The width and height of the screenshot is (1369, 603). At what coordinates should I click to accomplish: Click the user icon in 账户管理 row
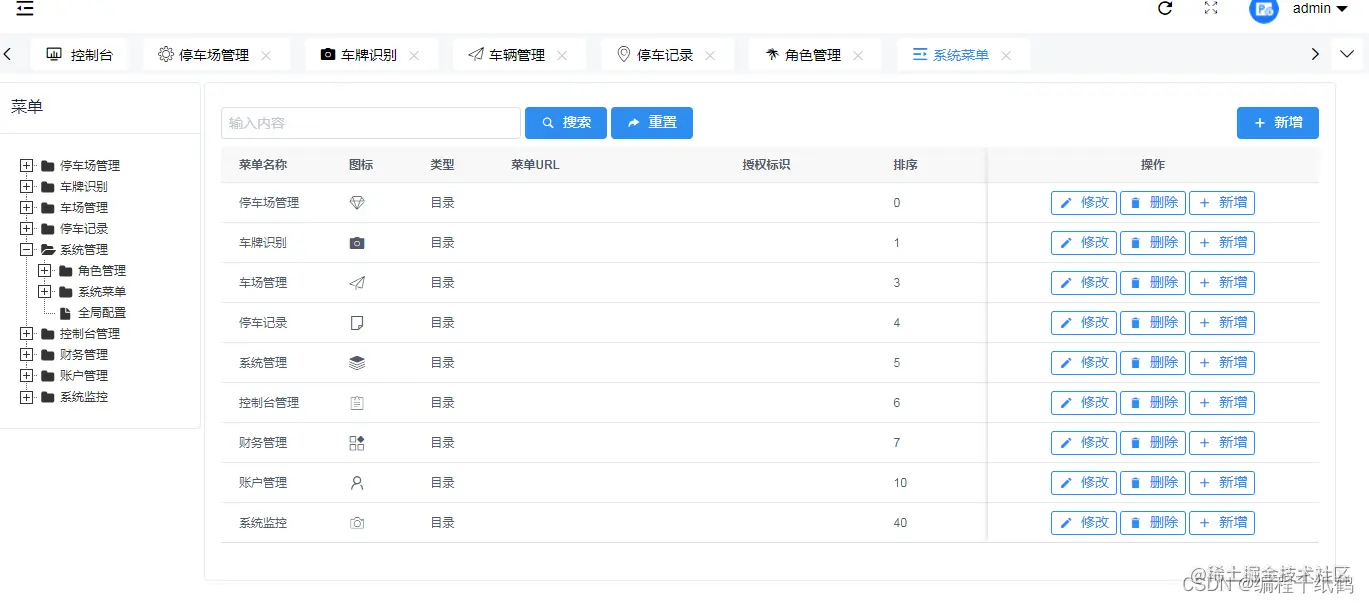tap(357, 483)
